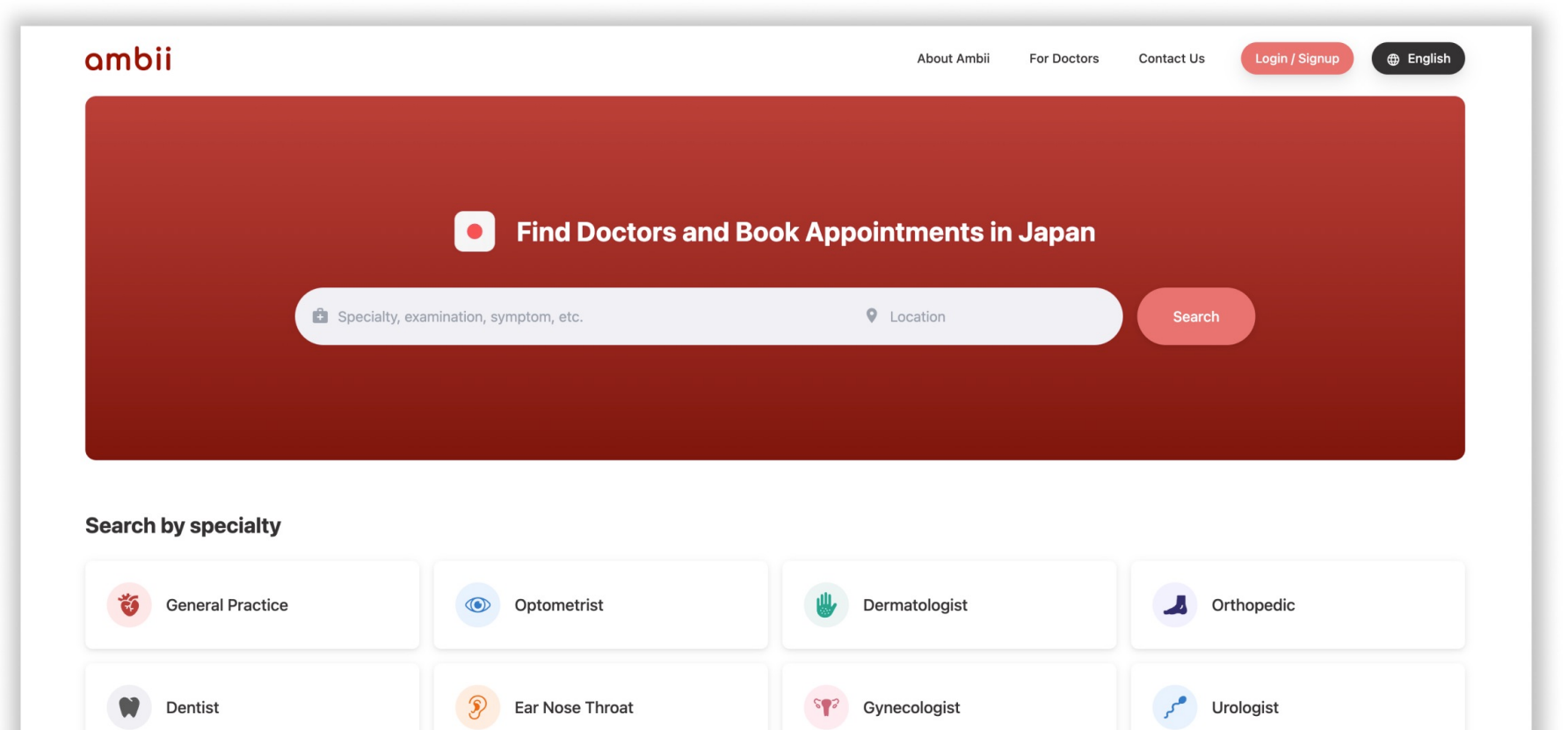Click the ambii logo

point(128,59)
